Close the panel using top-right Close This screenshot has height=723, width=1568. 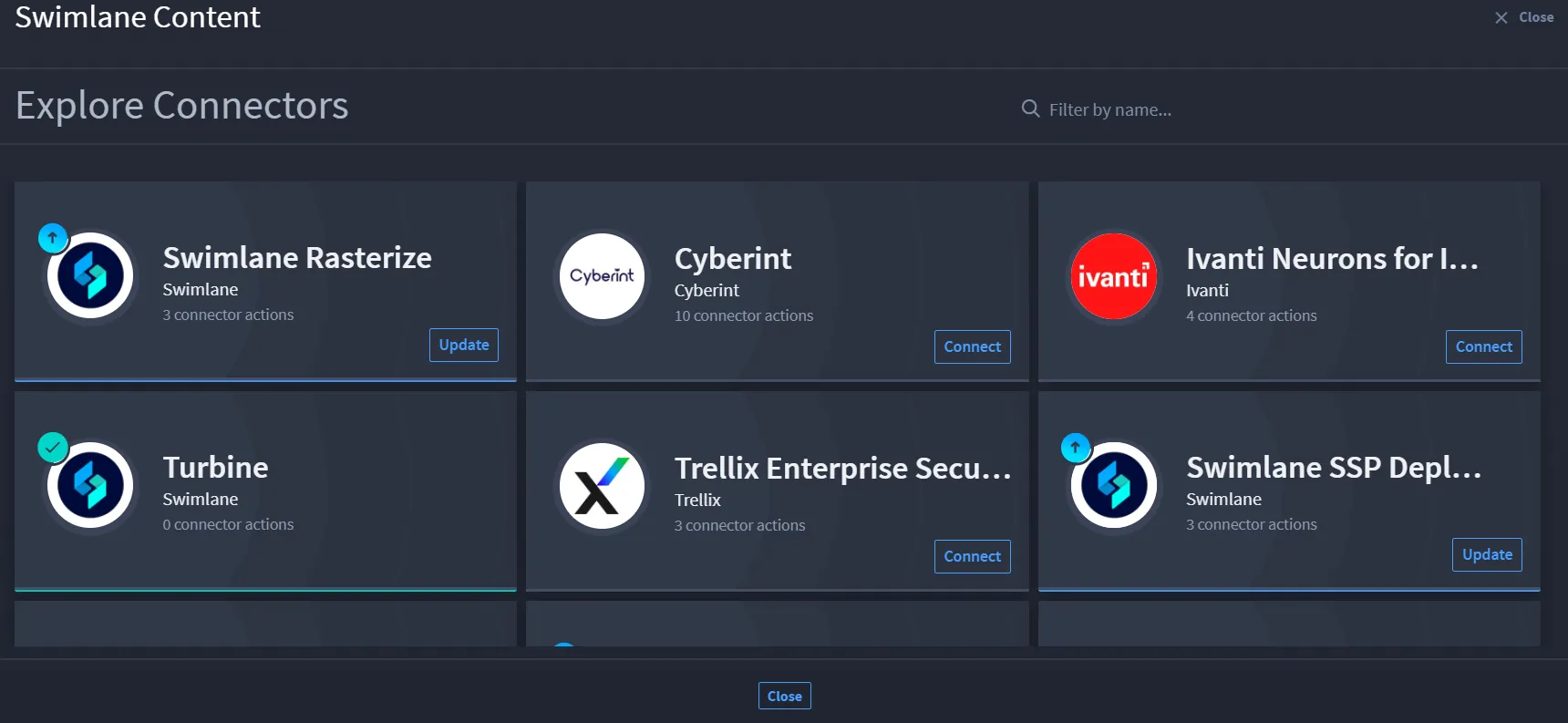coord(1524,17)
